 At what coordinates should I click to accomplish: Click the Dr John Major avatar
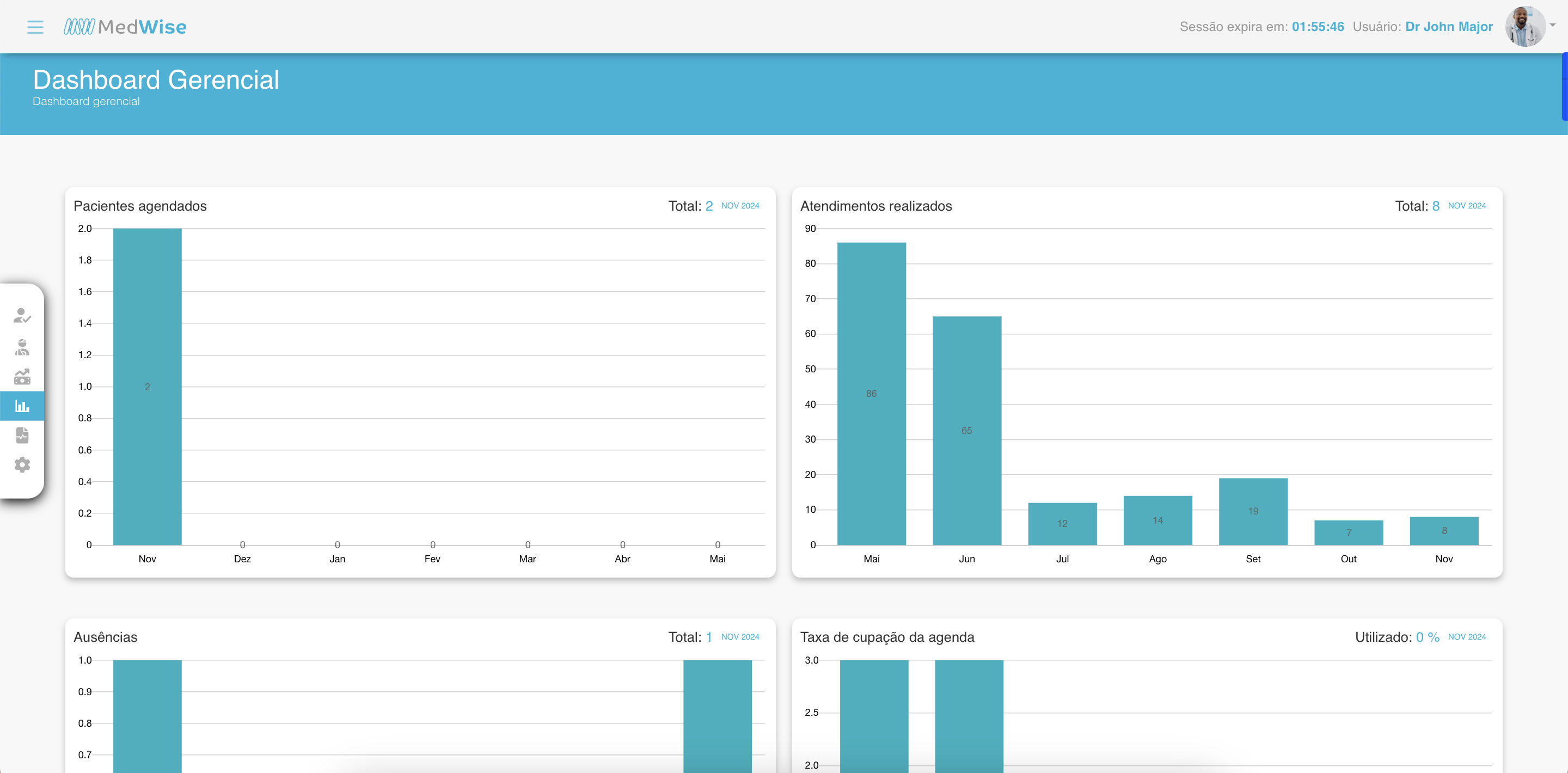(x=1525, y=27)
